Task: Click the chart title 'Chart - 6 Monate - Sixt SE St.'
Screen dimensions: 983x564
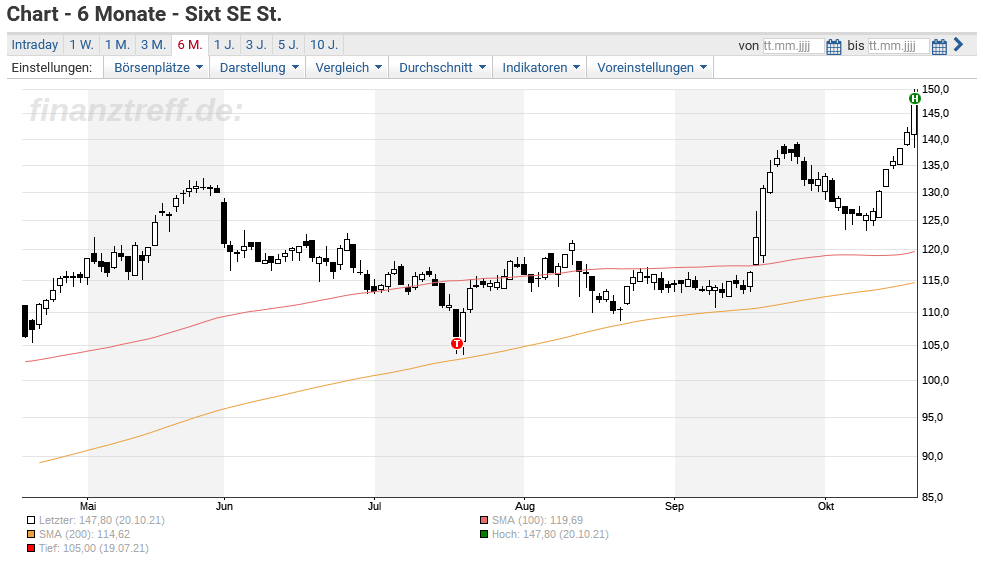Action: 144,14
